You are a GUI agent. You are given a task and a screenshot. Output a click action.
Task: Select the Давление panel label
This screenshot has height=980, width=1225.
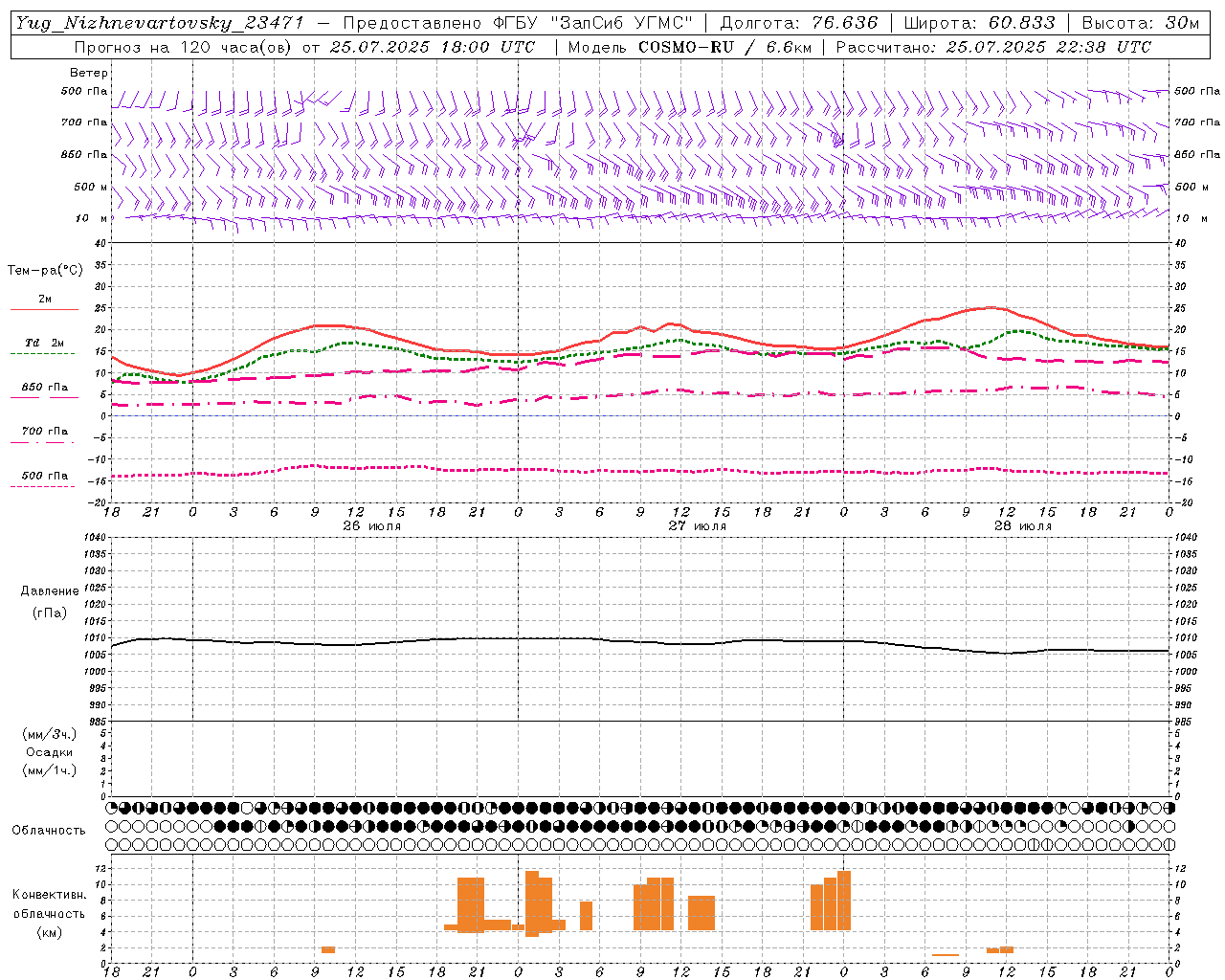[50, 591]
